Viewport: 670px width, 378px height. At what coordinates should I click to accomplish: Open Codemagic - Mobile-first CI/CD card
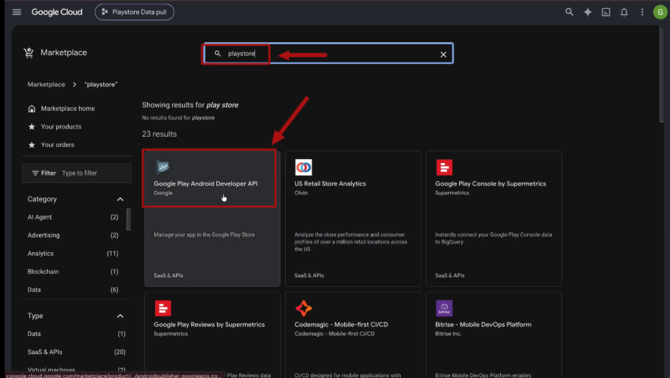coord(353,335)
